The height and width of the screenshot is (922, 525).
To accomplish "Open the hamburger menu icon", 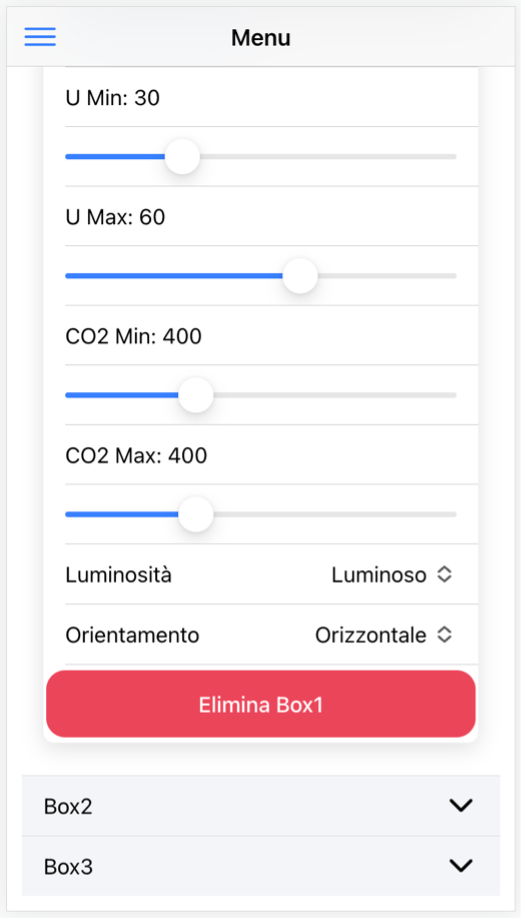I will 40,37.
